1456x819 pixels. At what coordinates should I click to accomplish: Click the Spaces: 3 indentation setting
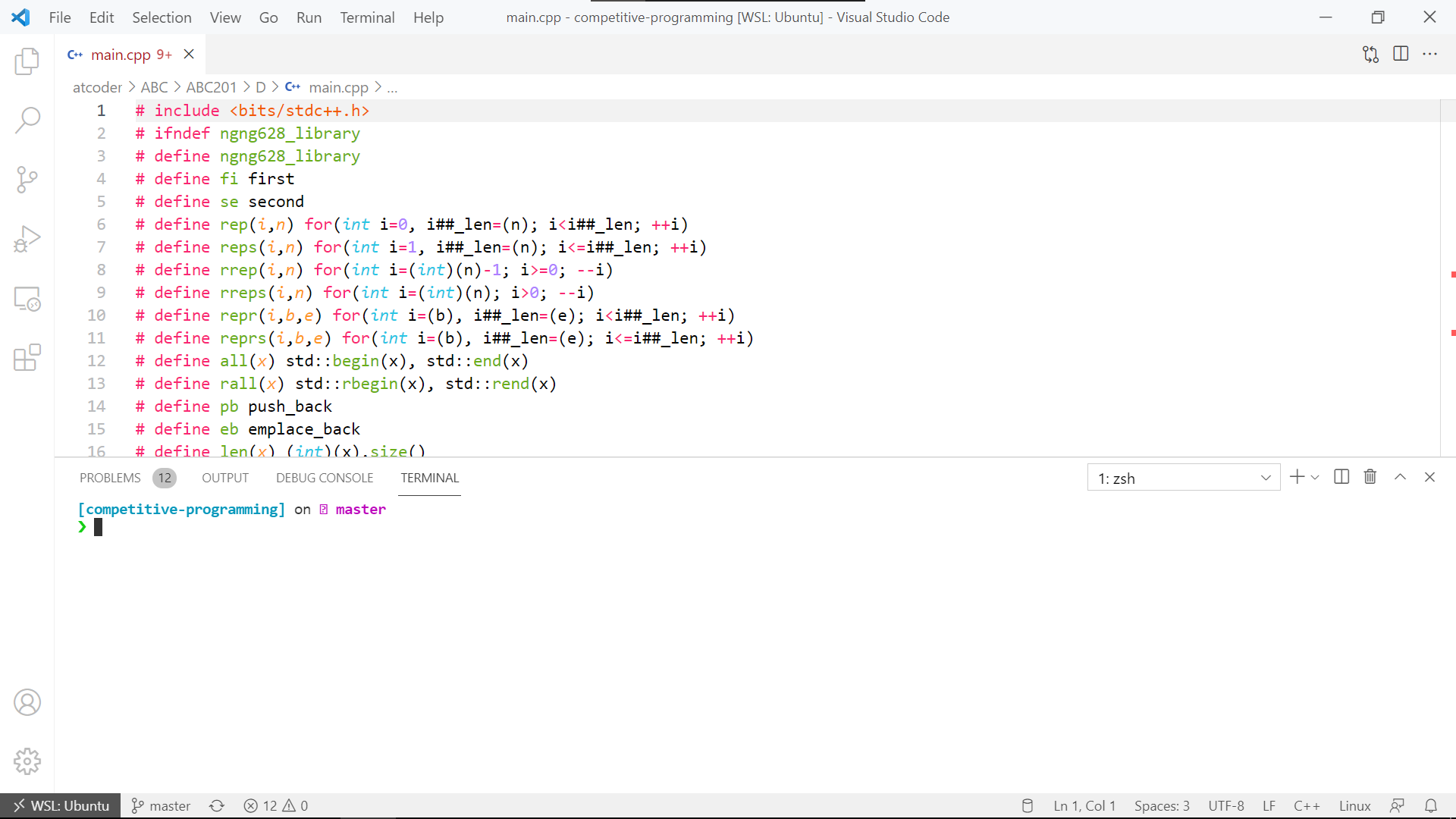[1161, 805]
